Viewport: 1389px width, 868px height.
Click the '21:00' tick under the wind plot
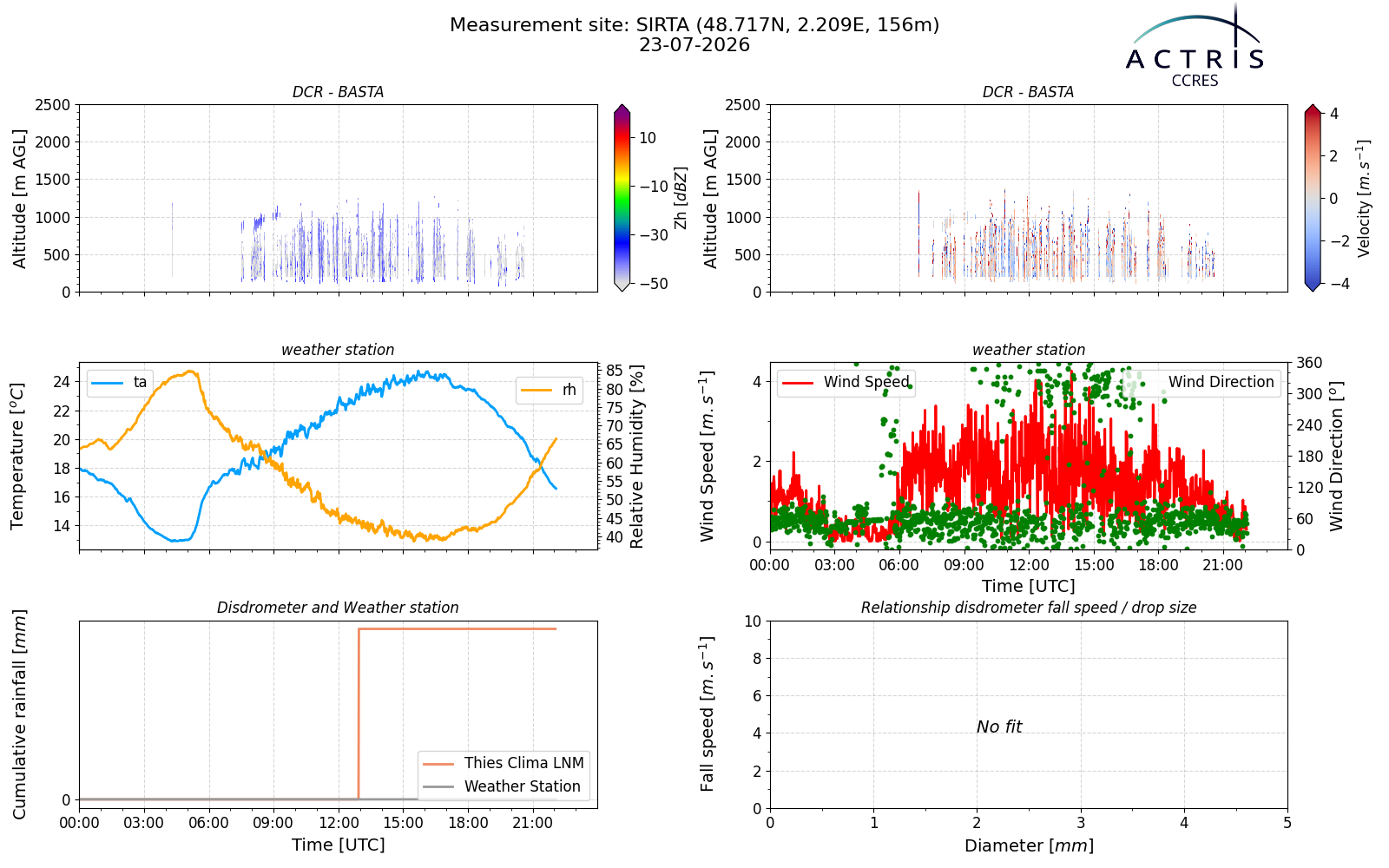(1223, 565)
